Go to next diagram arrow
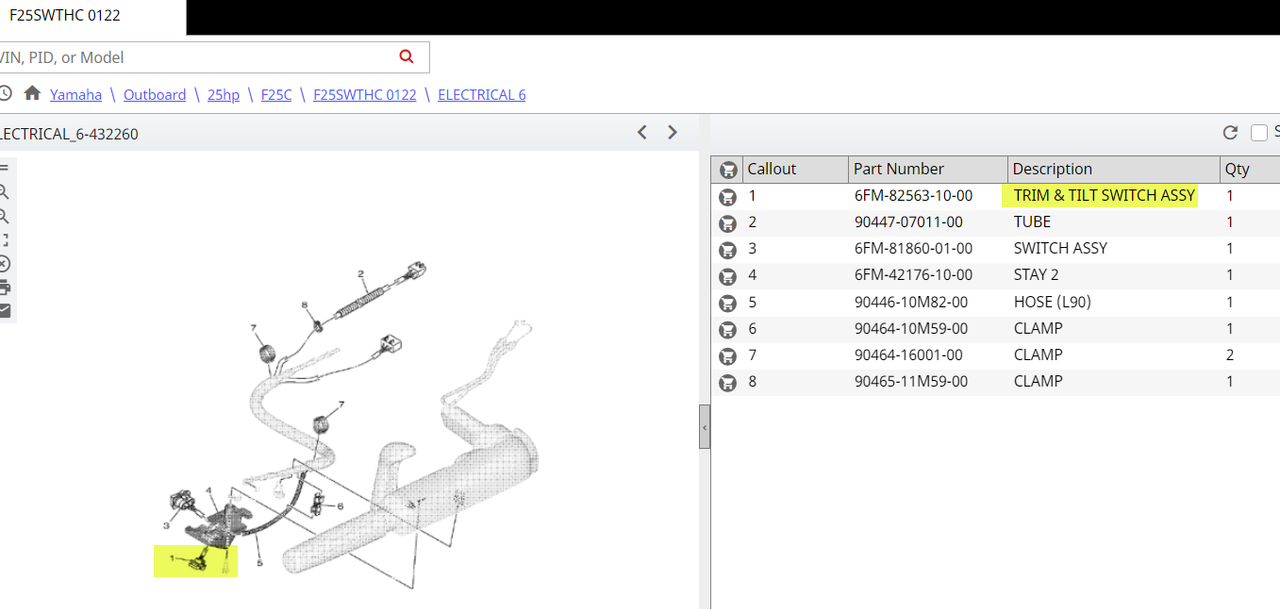Viewport: 1280px width, 609px height. pos(672,132)
